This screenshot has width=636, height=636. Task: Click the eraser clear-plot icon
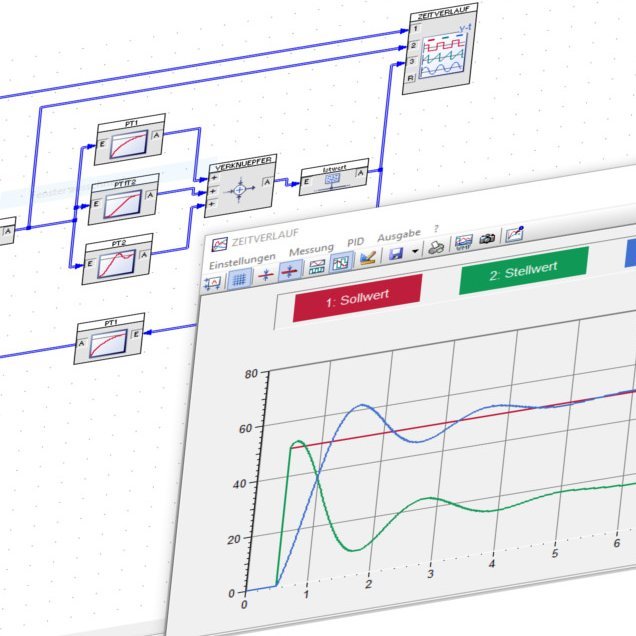click(367, 258)
